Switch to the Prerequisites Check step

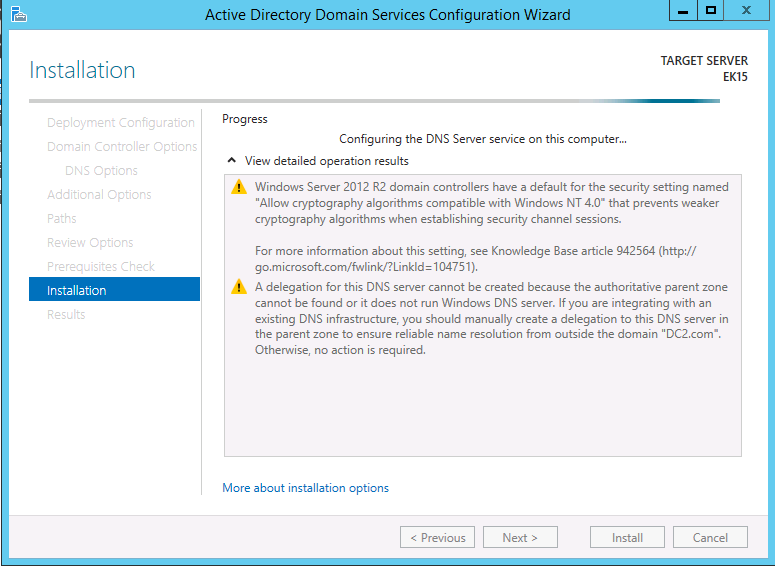click(100, 266)
